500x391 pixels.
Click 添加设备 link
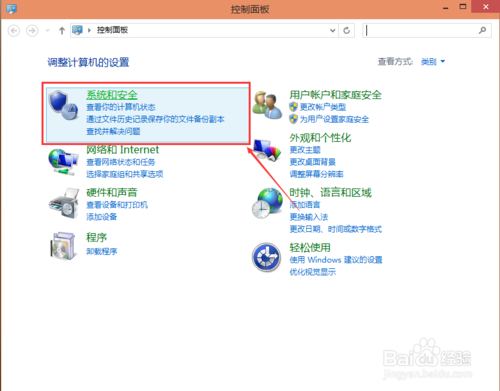pyautogui.click(x=102, y=217)
